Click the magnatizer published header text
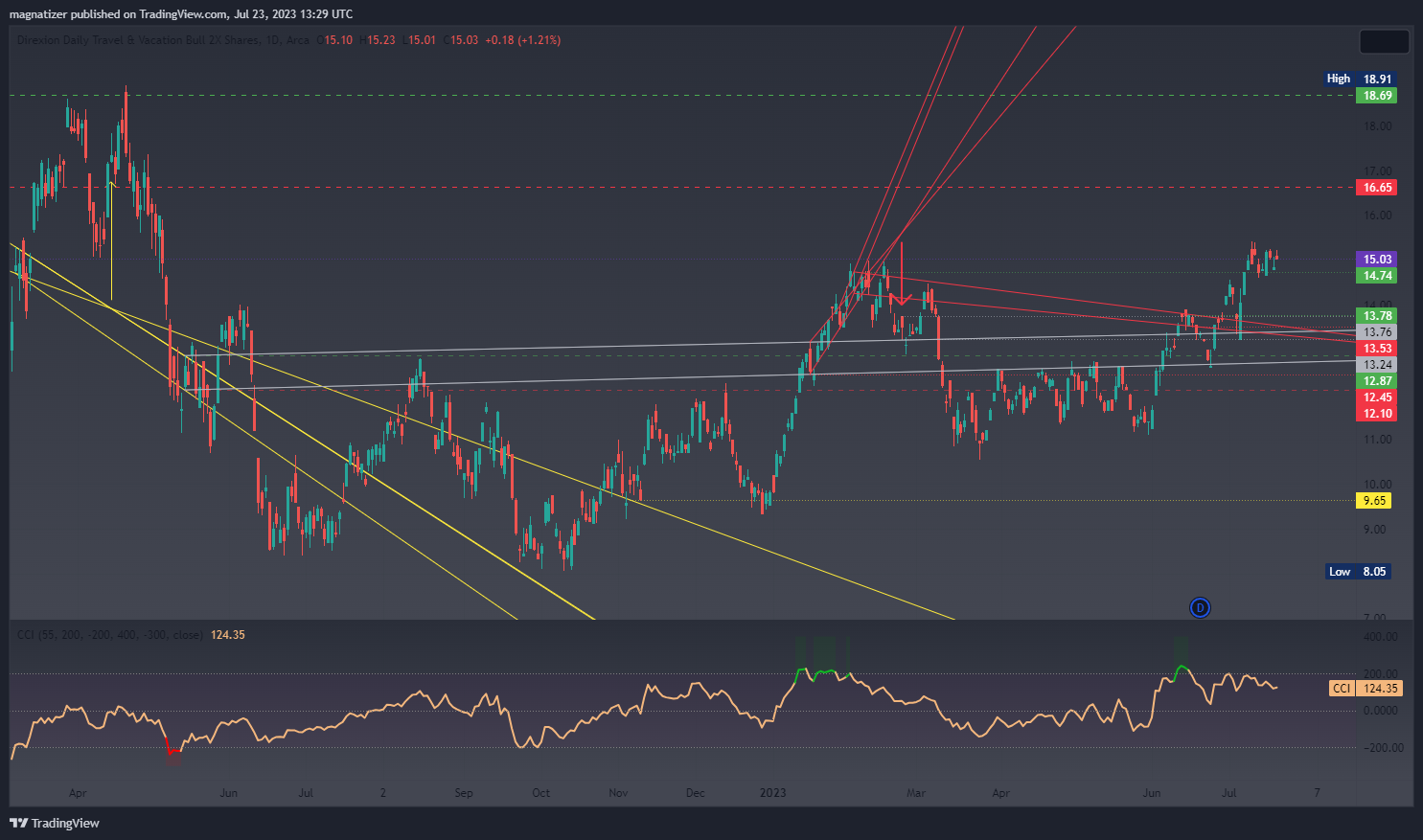Image resolution: width=1423 pixels, height=840 pixels. 181,13
